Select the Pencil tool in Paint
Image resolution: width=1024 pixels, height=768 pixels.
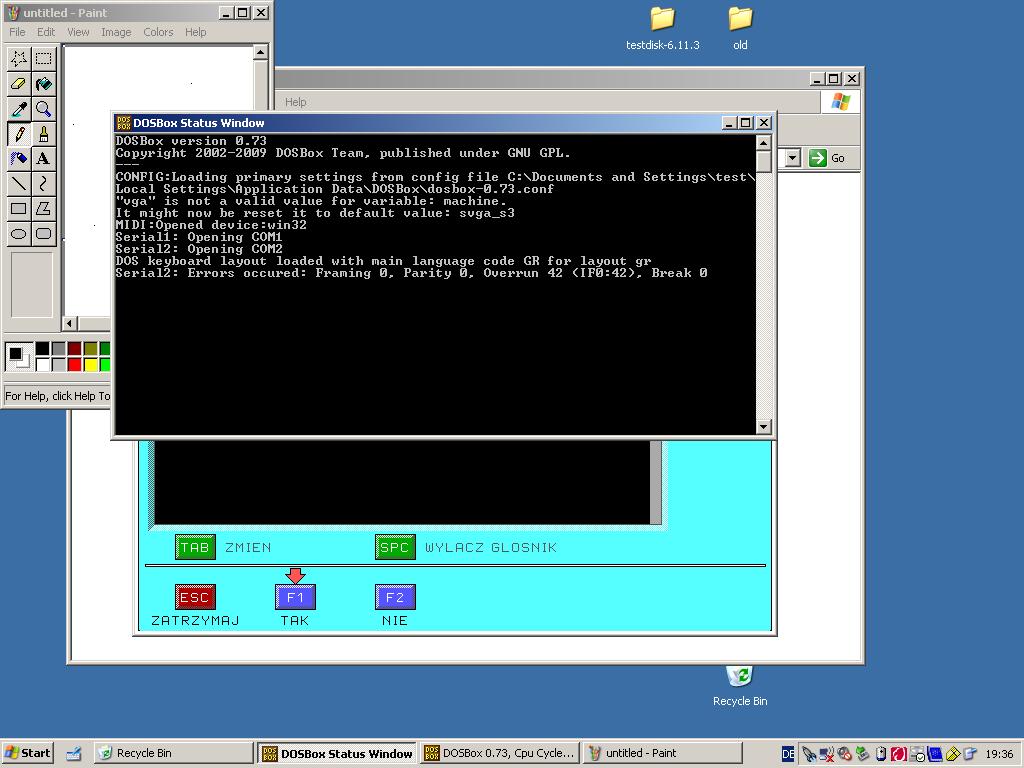coord(19,134)
